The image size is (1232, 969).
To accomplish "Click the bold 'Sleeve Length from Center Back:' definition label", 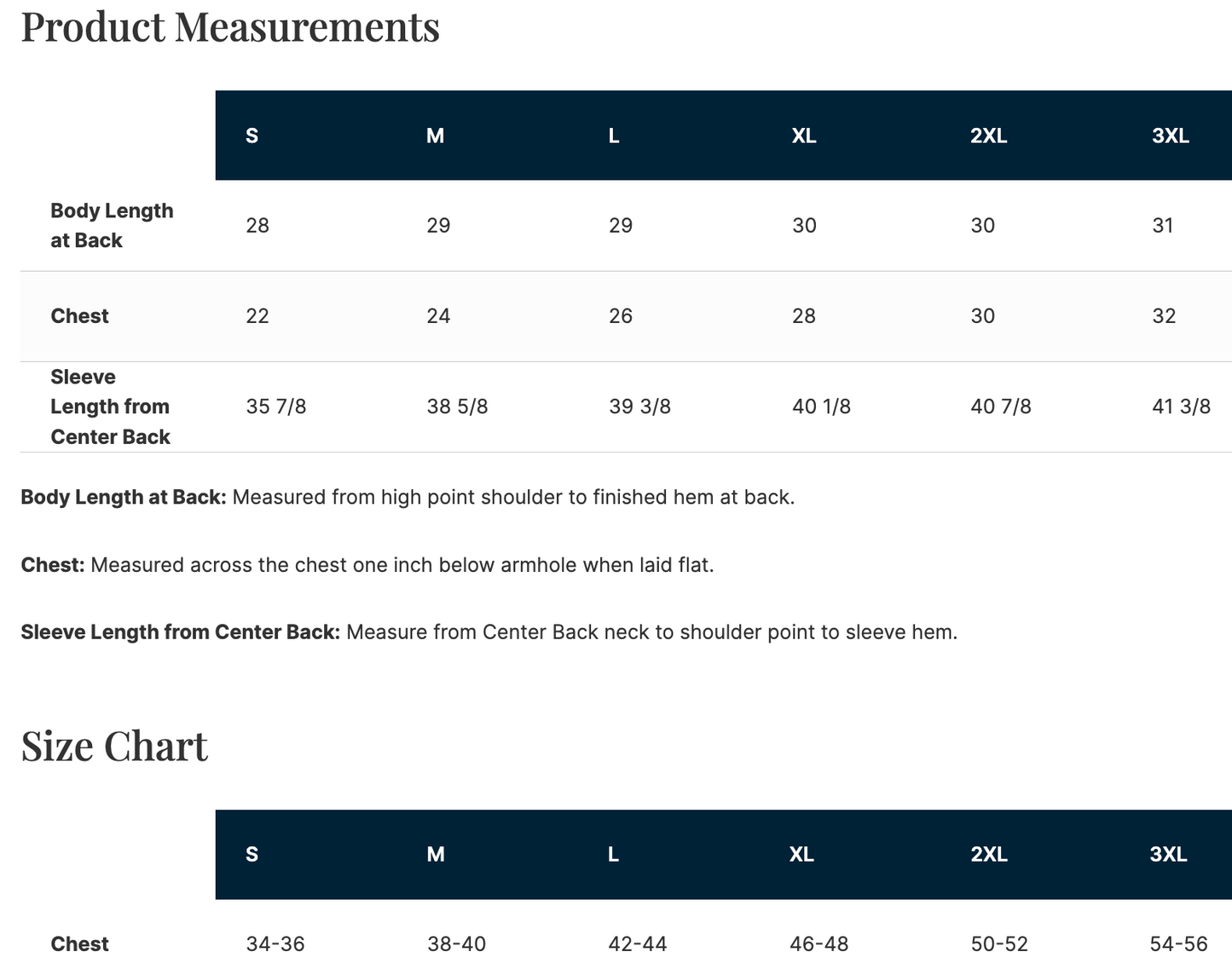I will (x=180, y=632).
